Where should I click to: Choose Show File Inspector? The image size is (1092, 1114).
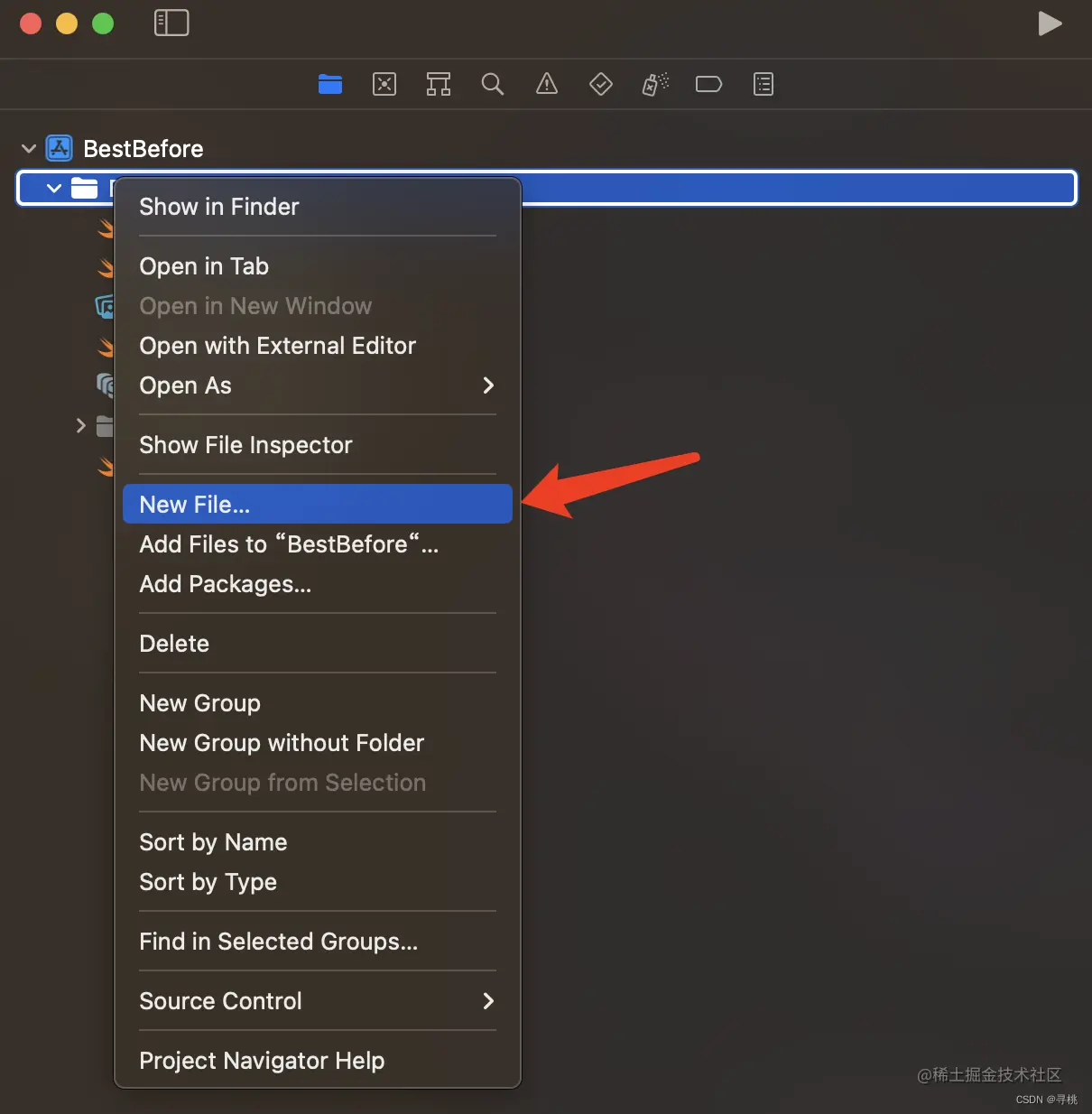point(318,445)
